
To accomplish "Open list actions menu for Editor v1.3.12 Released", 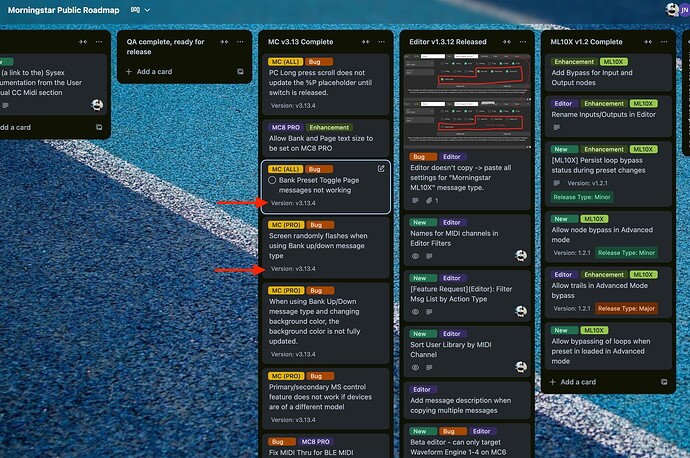I will point(523,42).
